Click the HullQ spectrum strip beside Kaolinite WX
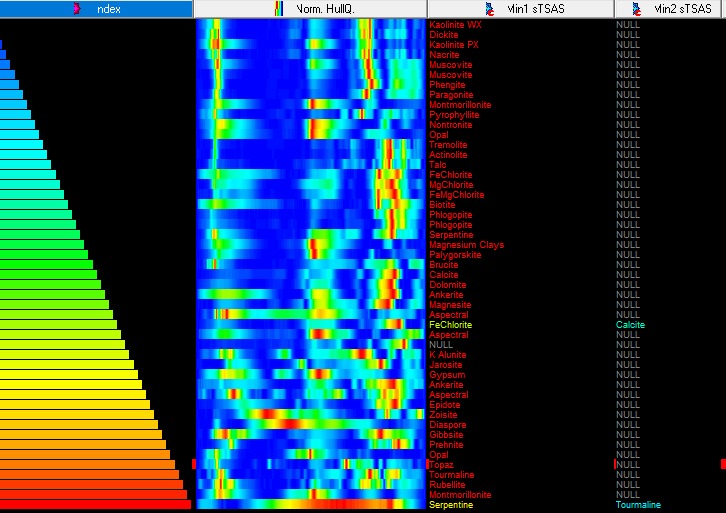 pos(310,25)
